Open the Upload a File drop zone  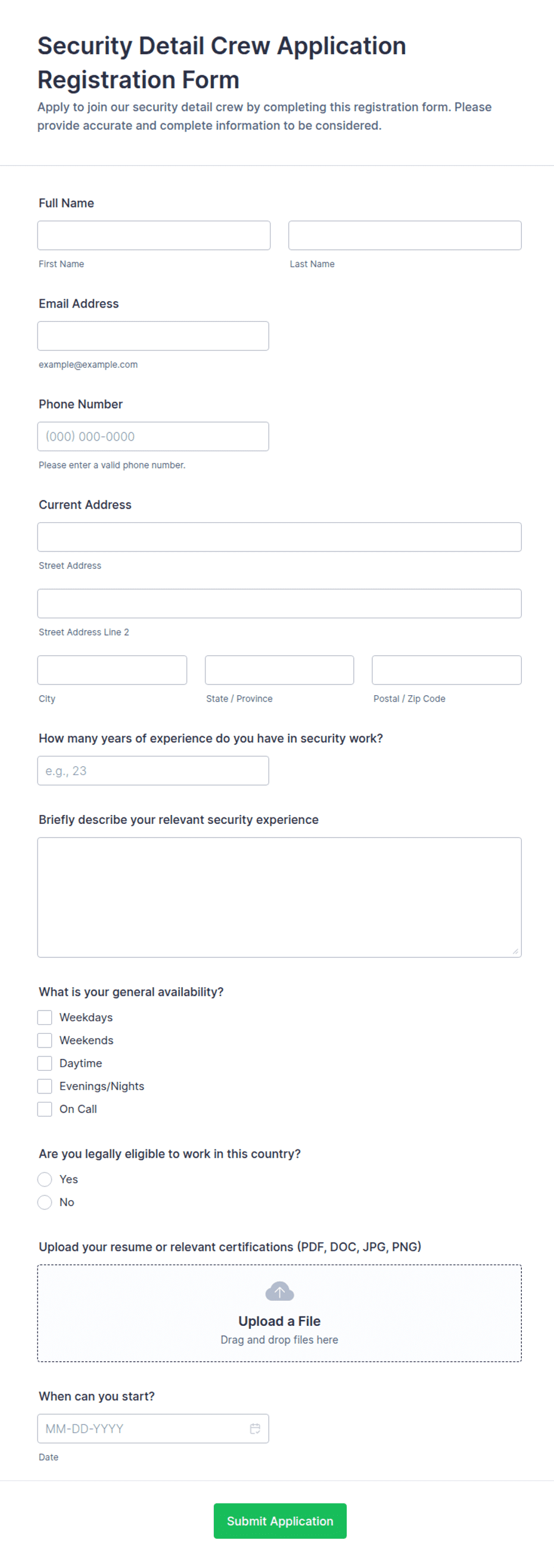click(x=279, y=1313)
